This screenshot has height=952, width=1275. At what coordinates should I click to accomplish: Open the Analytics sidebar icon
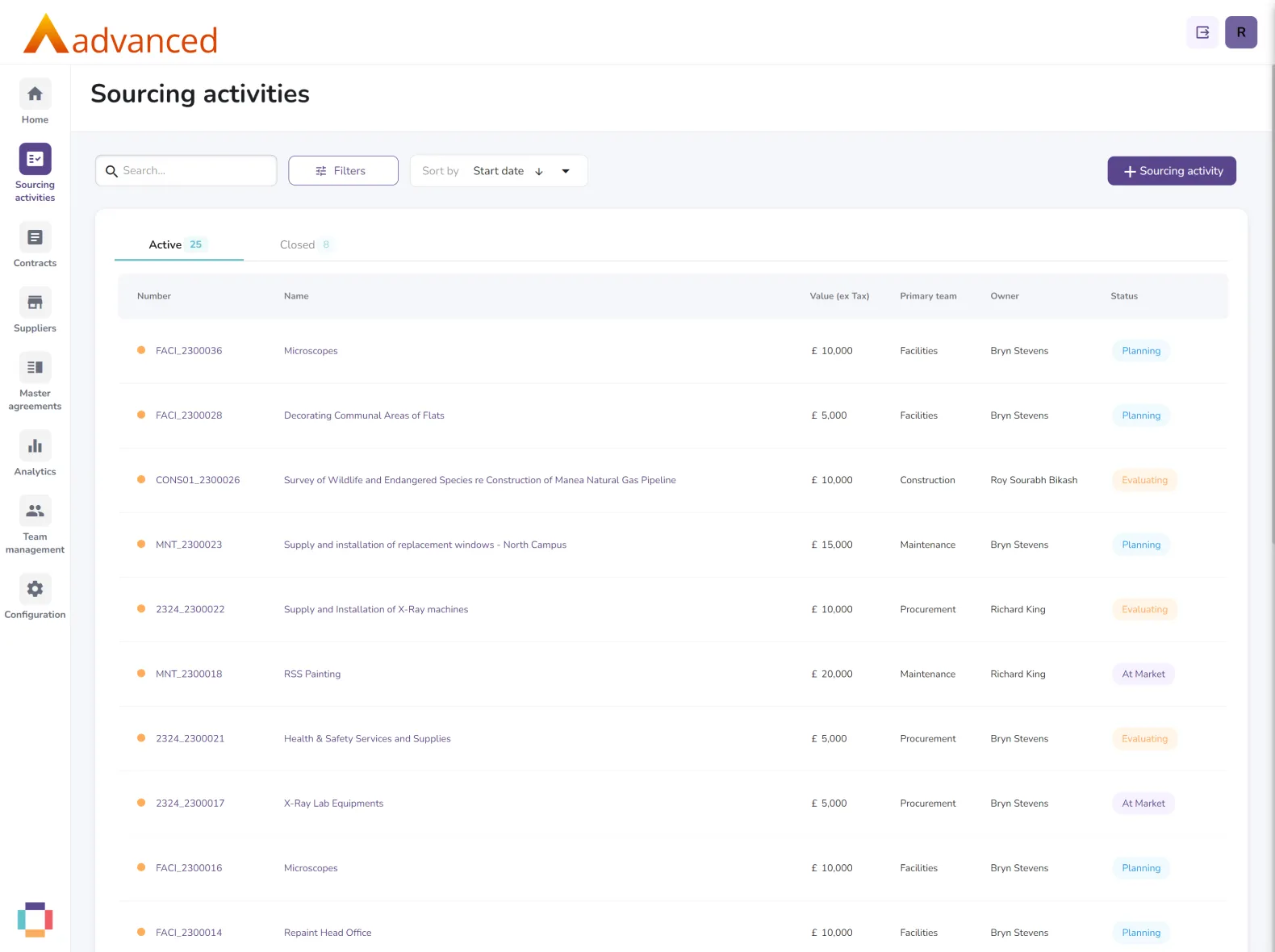(35, 446)
